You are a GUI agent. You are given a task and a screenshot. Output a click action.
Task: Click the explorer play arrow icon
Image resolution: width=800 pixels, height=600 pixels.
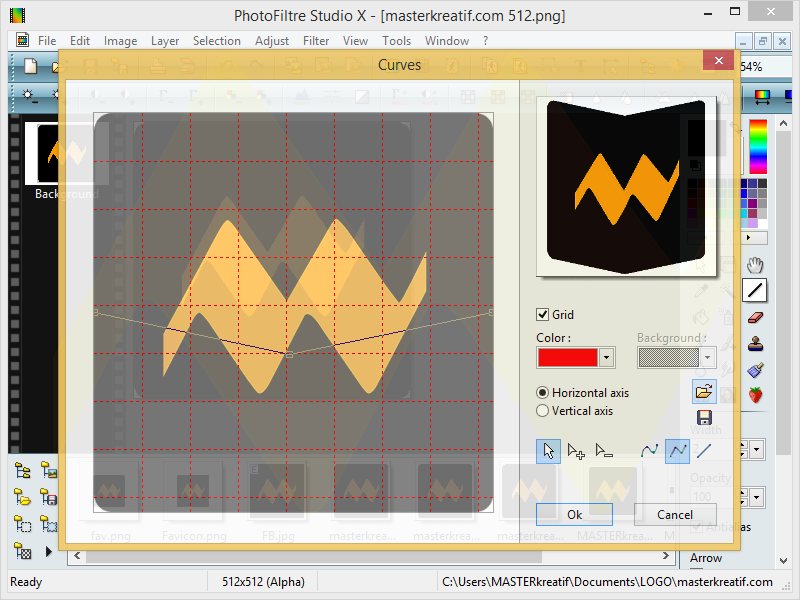48,551
